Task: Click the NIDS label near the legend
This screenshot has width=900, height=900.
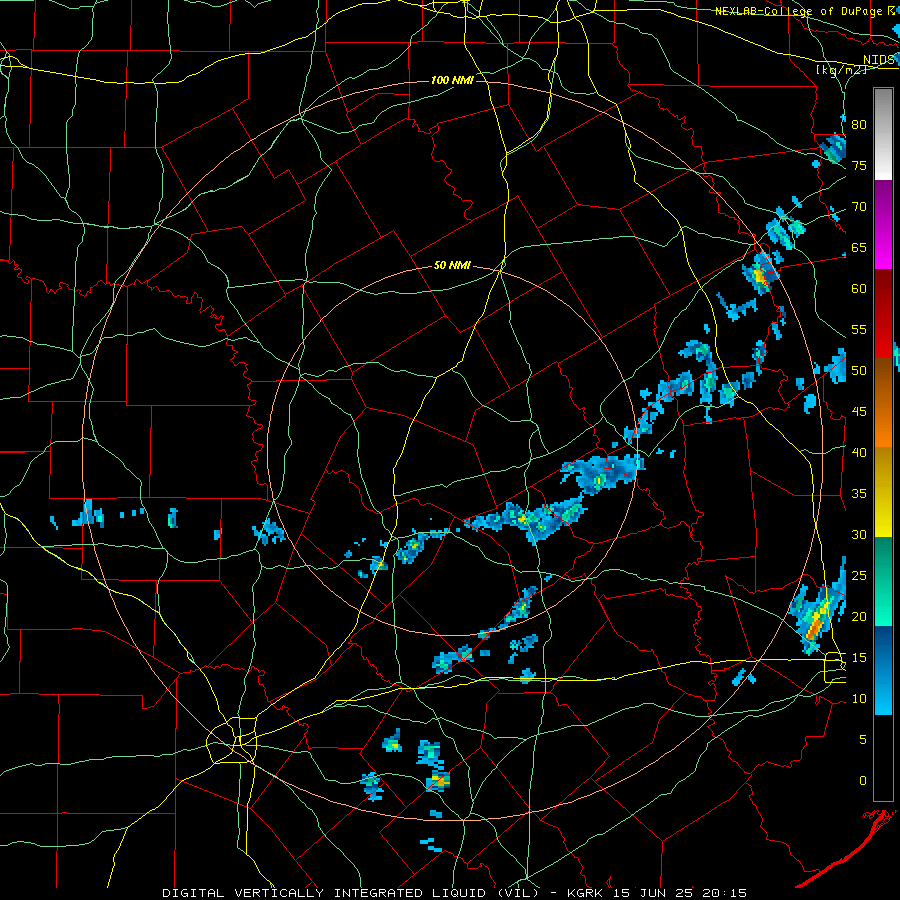Action: pyautogui.click(x=879, y=60)
